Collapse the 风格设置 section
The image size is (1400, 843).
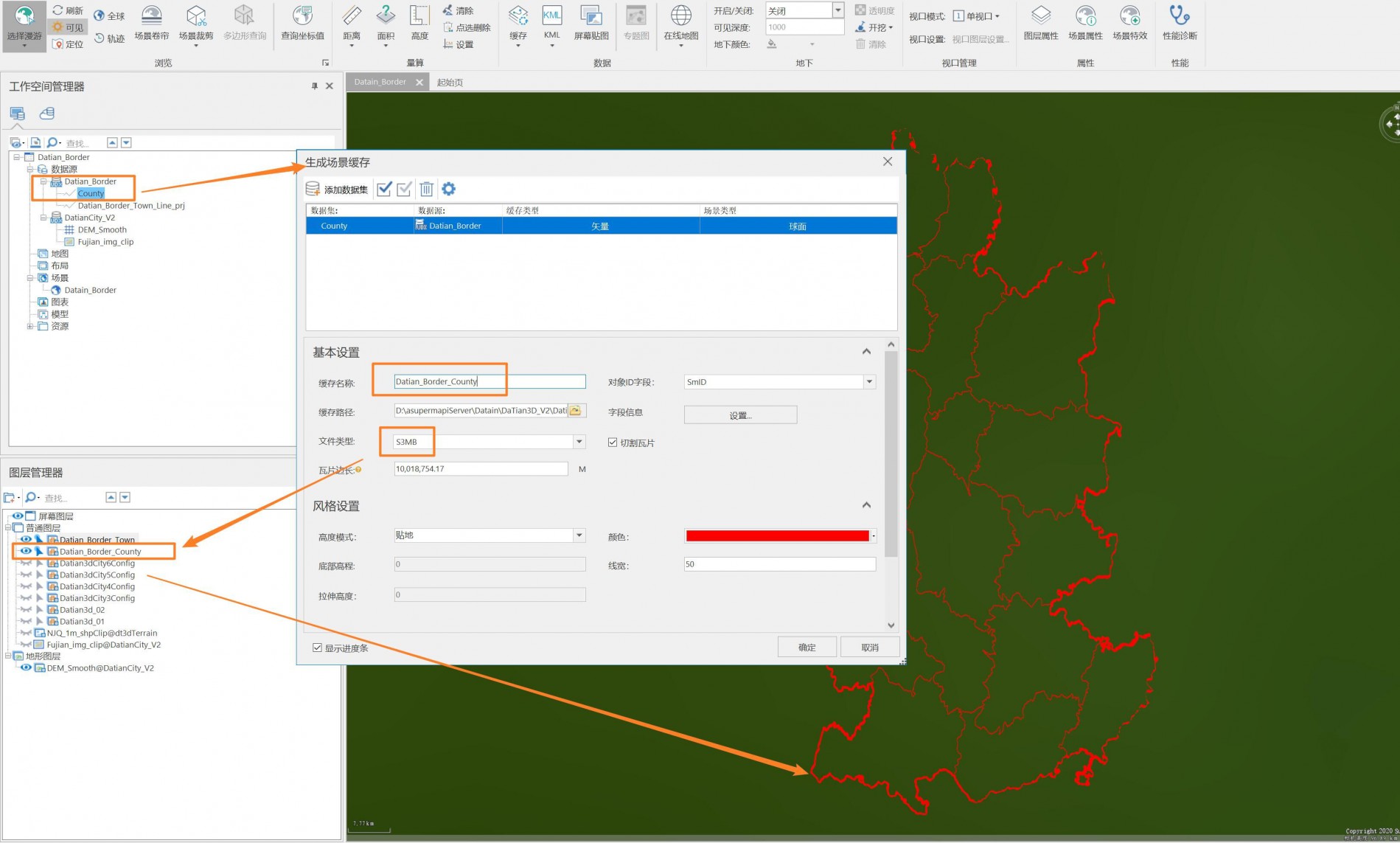866,505
